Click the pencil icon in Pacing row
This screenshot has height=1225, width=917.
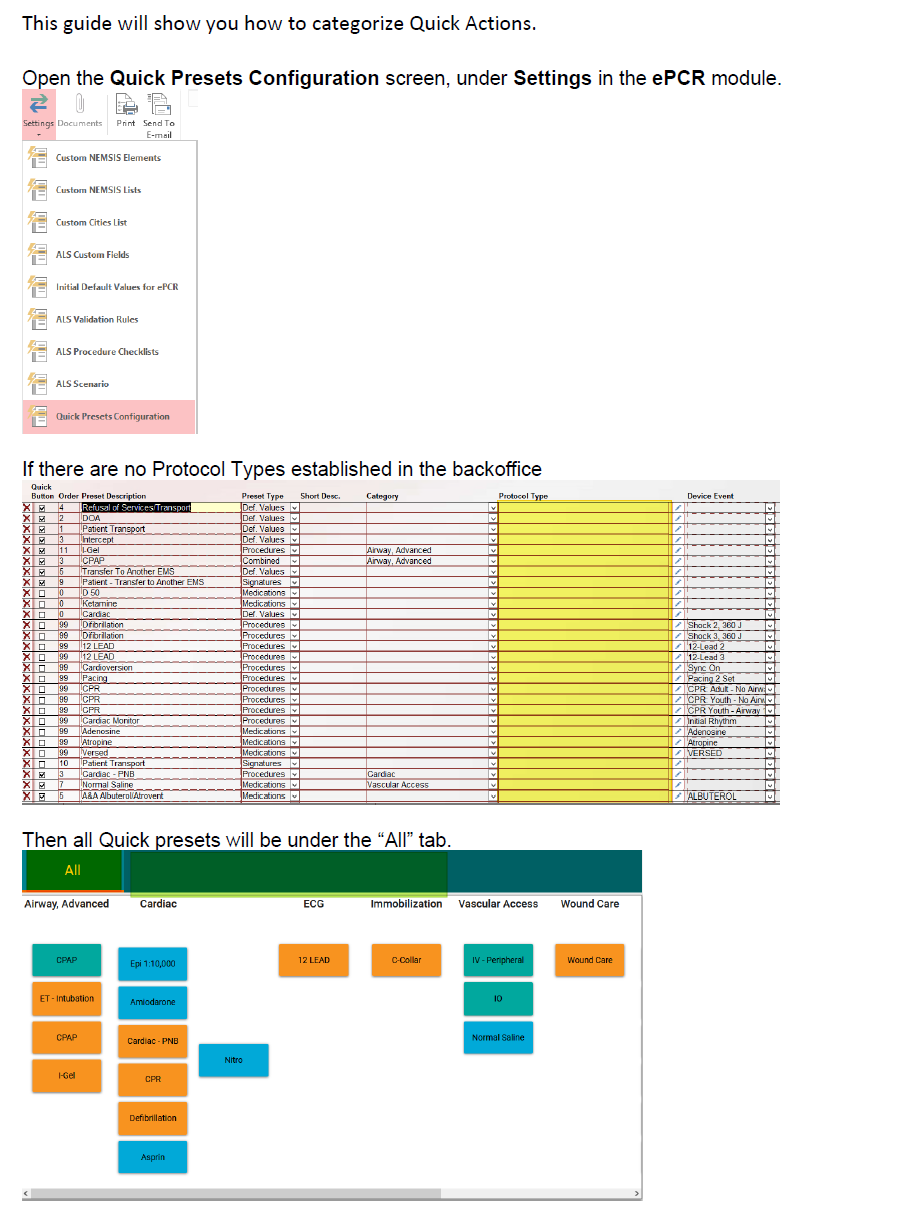(x=679, y=678)
